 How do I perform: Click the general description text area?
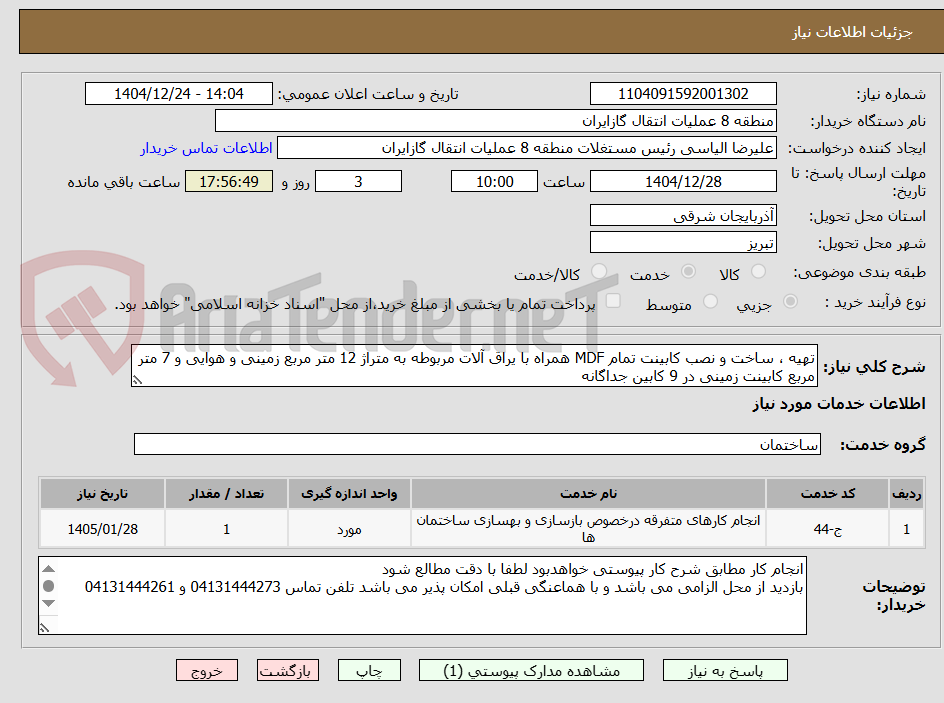click(x=474, y=366)
